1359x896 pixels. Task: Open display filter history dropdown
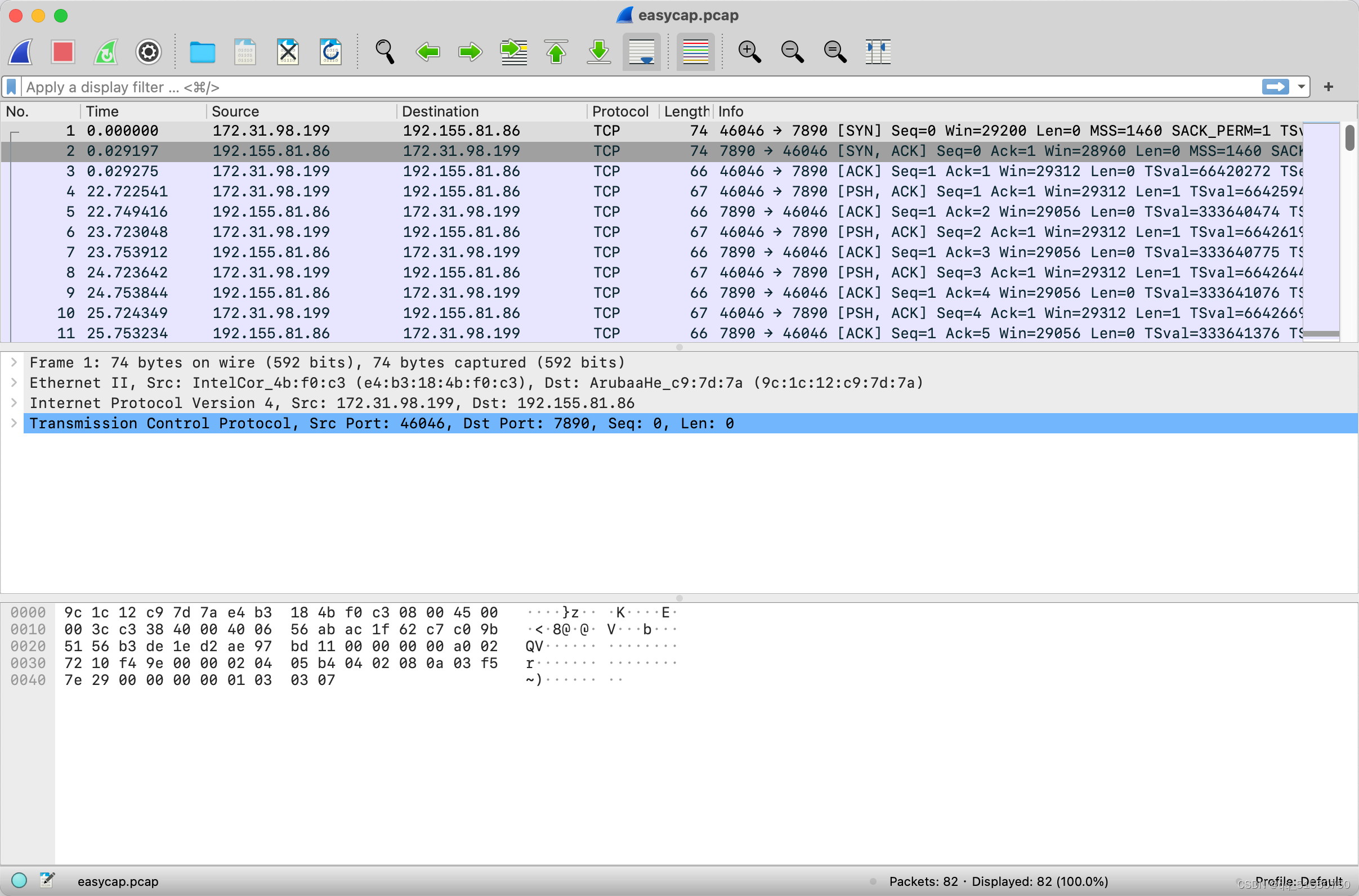coord(1301,87)
